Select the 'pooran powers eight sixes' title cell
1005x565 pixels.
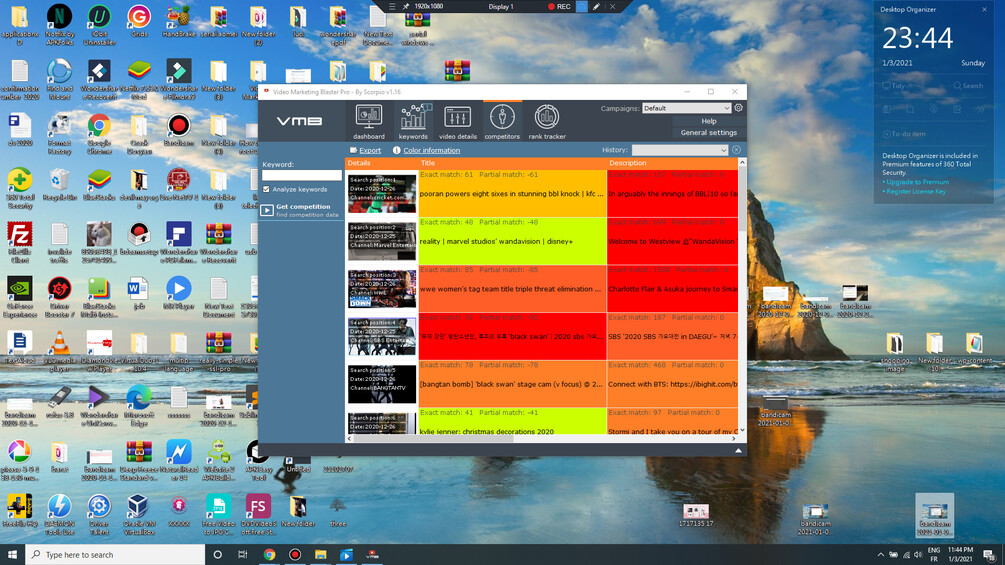[512, 193]
